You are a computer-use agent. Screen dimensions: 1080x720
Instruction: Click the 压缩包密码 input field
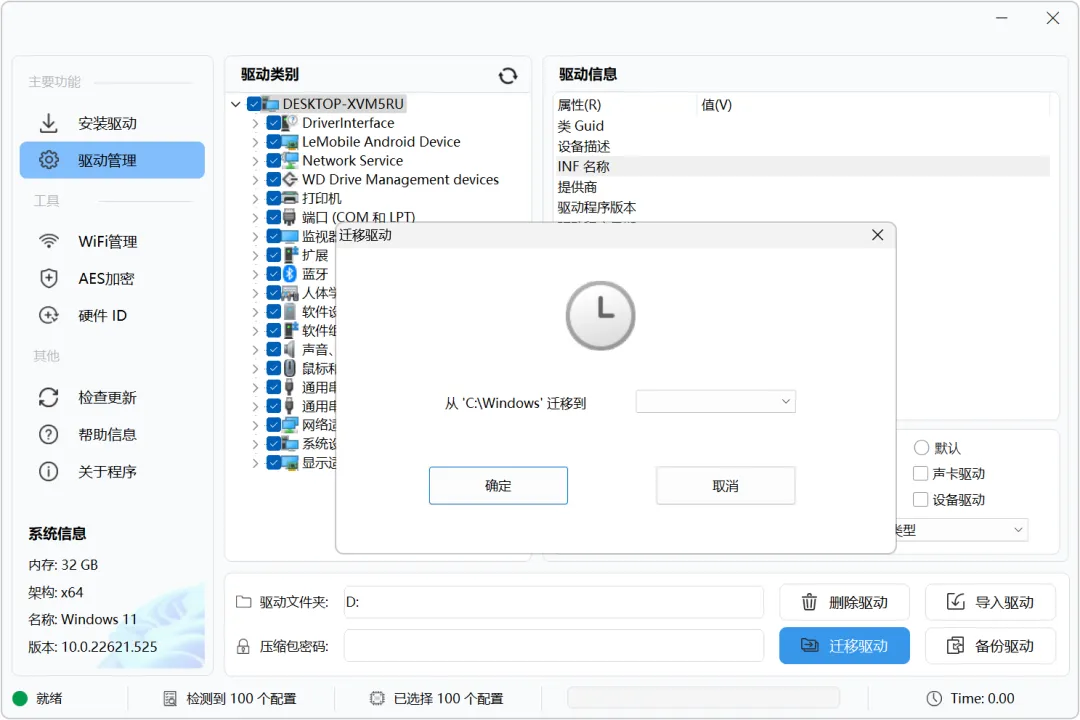[553, 646]
